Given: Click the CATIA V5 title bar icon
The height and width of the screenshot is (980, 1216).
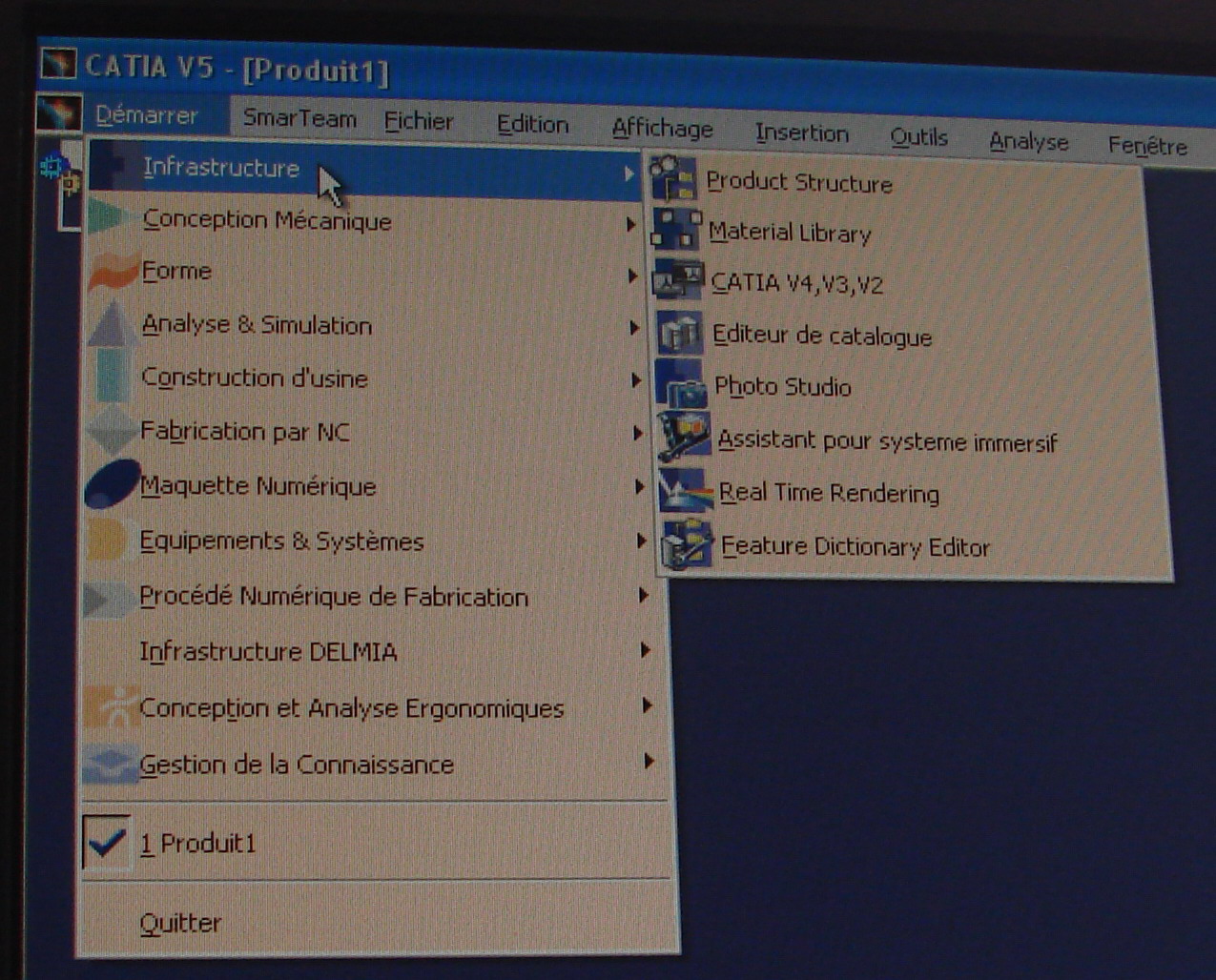Looking at the screenshot, I should [58, 64].
